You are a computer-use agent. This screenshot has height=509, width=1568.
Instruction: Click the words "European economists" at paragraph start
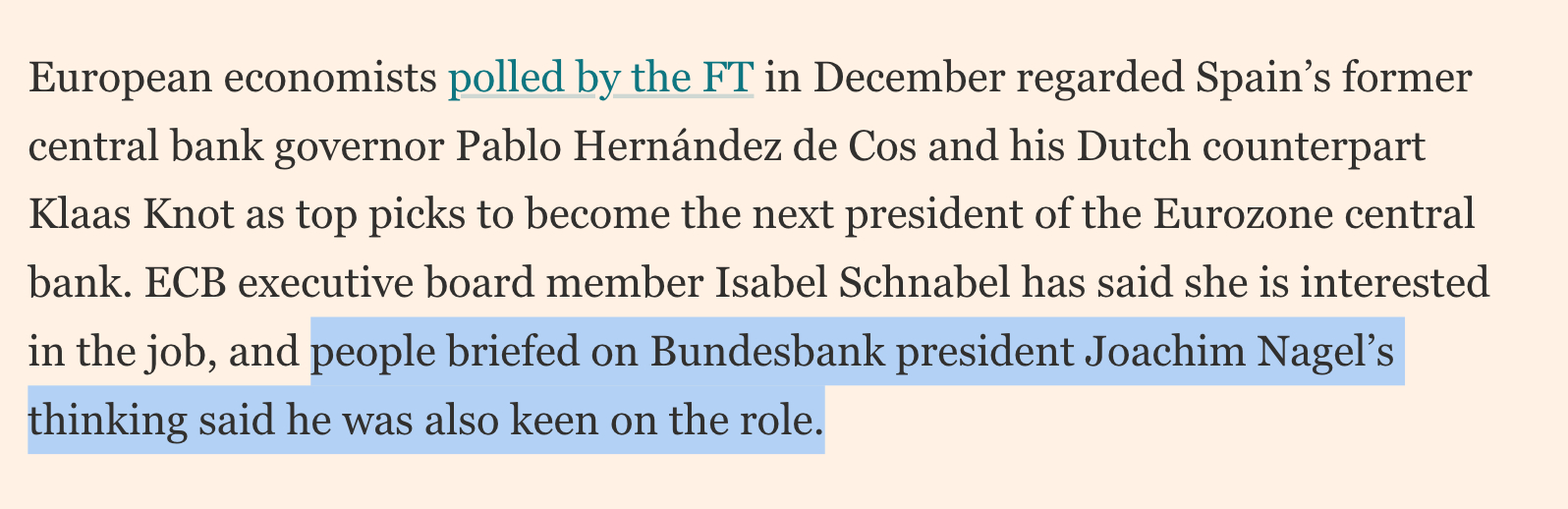(x=233, y=79)
